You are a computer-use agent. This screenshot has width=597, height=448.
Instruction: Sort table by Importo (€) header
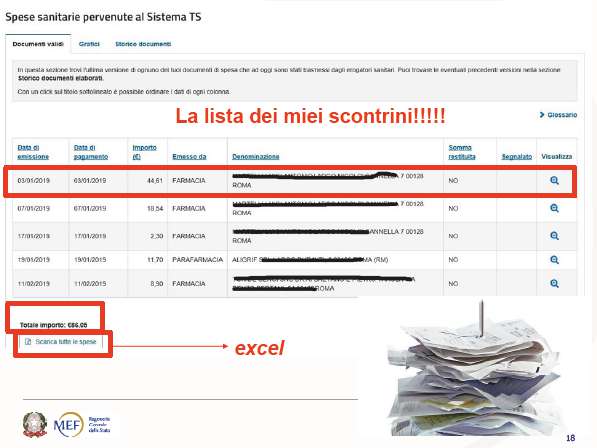(x=144, y=152)
